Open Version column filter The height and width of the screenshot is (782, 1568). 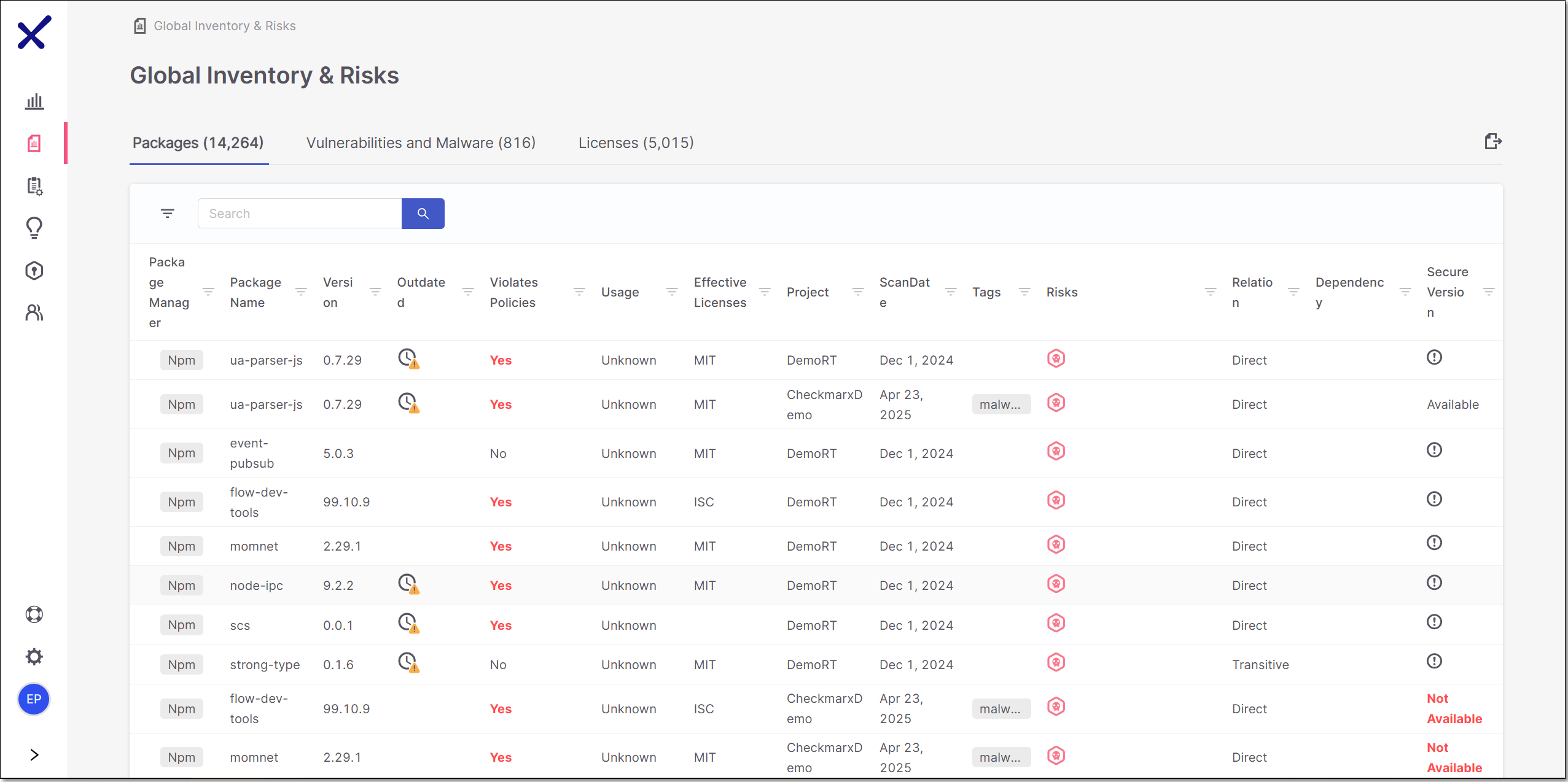point(375,292)
